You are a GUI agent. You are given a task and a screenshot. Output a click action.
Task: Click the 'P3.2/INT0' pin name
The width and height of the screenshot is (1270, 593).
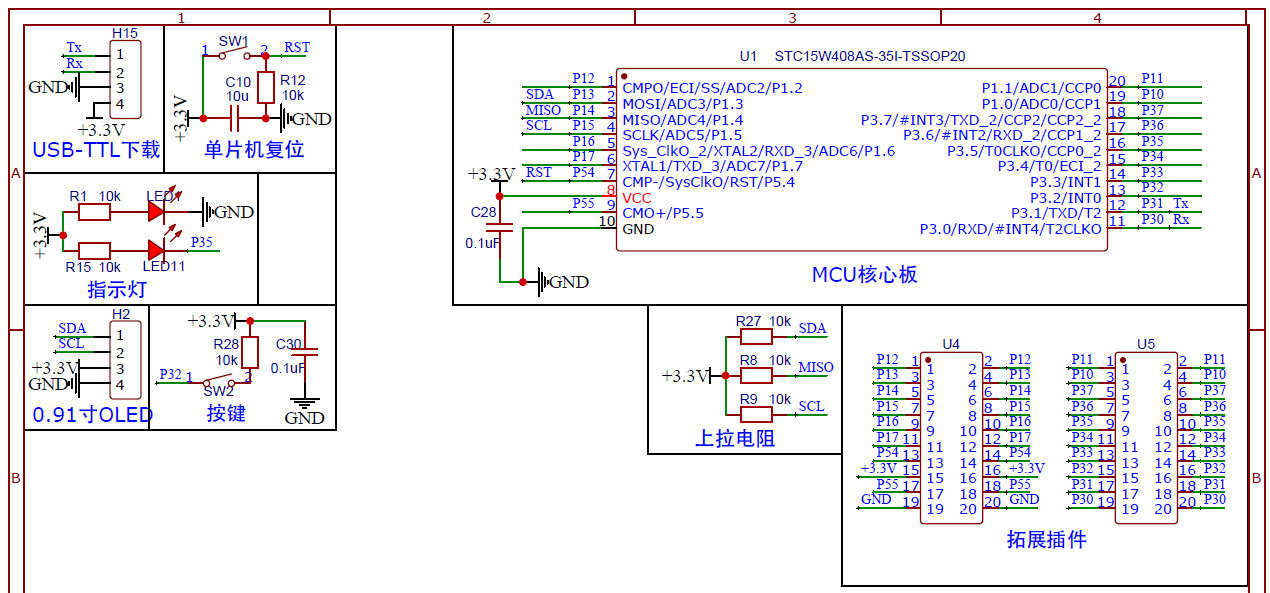point(1066,198)
